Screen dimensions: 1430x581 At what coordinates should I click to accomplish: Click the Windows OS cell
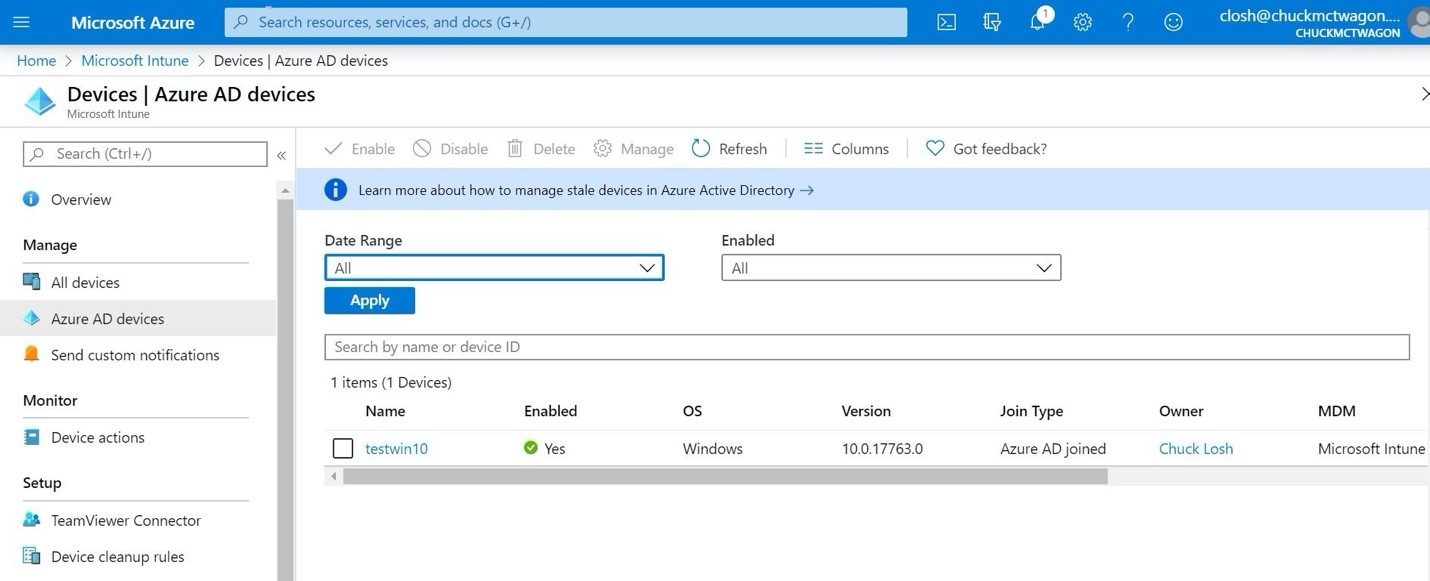713,449
